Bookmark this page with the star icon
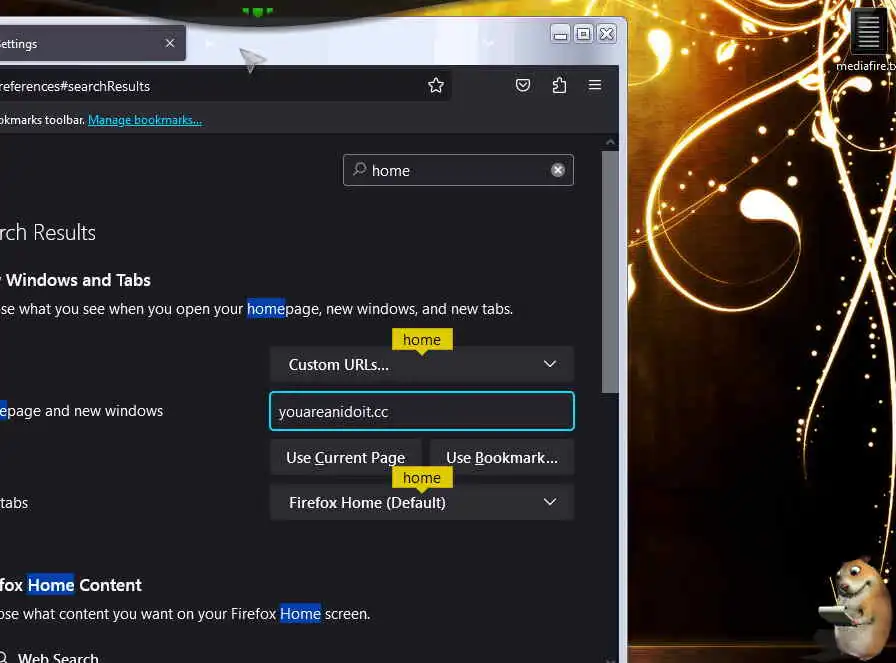 (x=436, y=85)
